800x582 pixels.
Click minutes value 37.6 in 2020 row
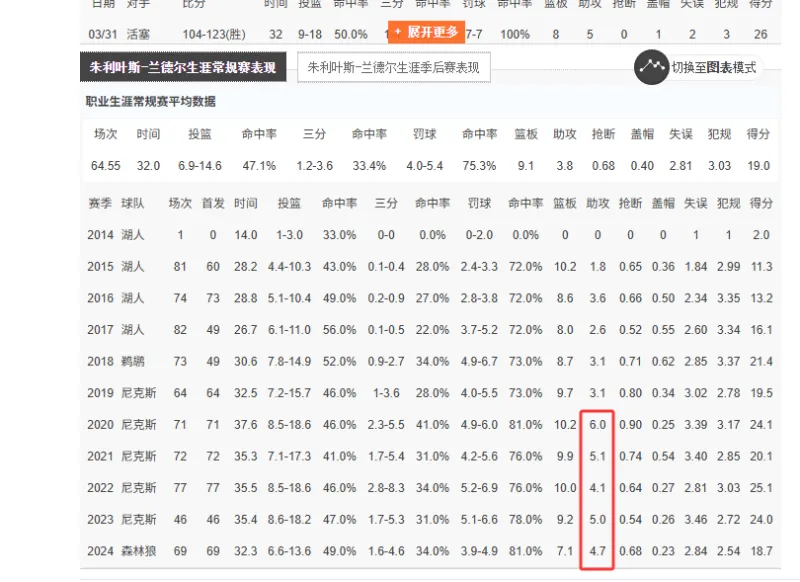[245, 425]
